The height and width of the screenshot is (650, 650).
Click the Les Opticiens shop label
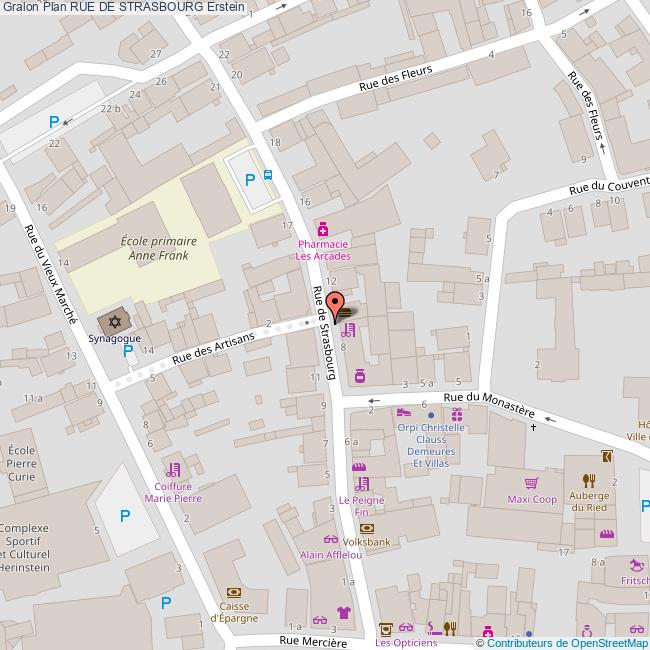point(406,642)
